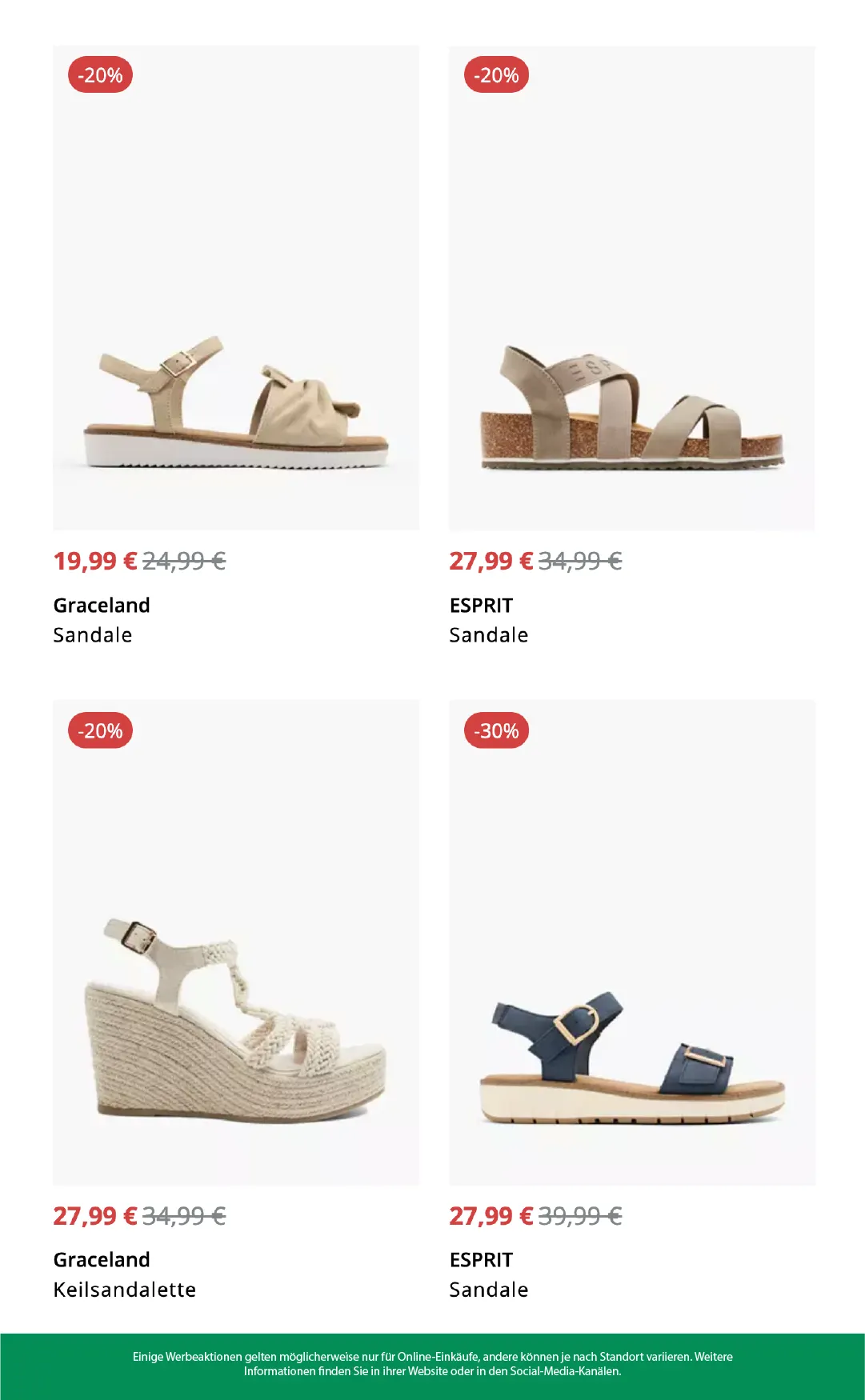Screen dimensions: 865x1400
Task: Click the Graceland brand name above Sandale
Action: (102, 605)
